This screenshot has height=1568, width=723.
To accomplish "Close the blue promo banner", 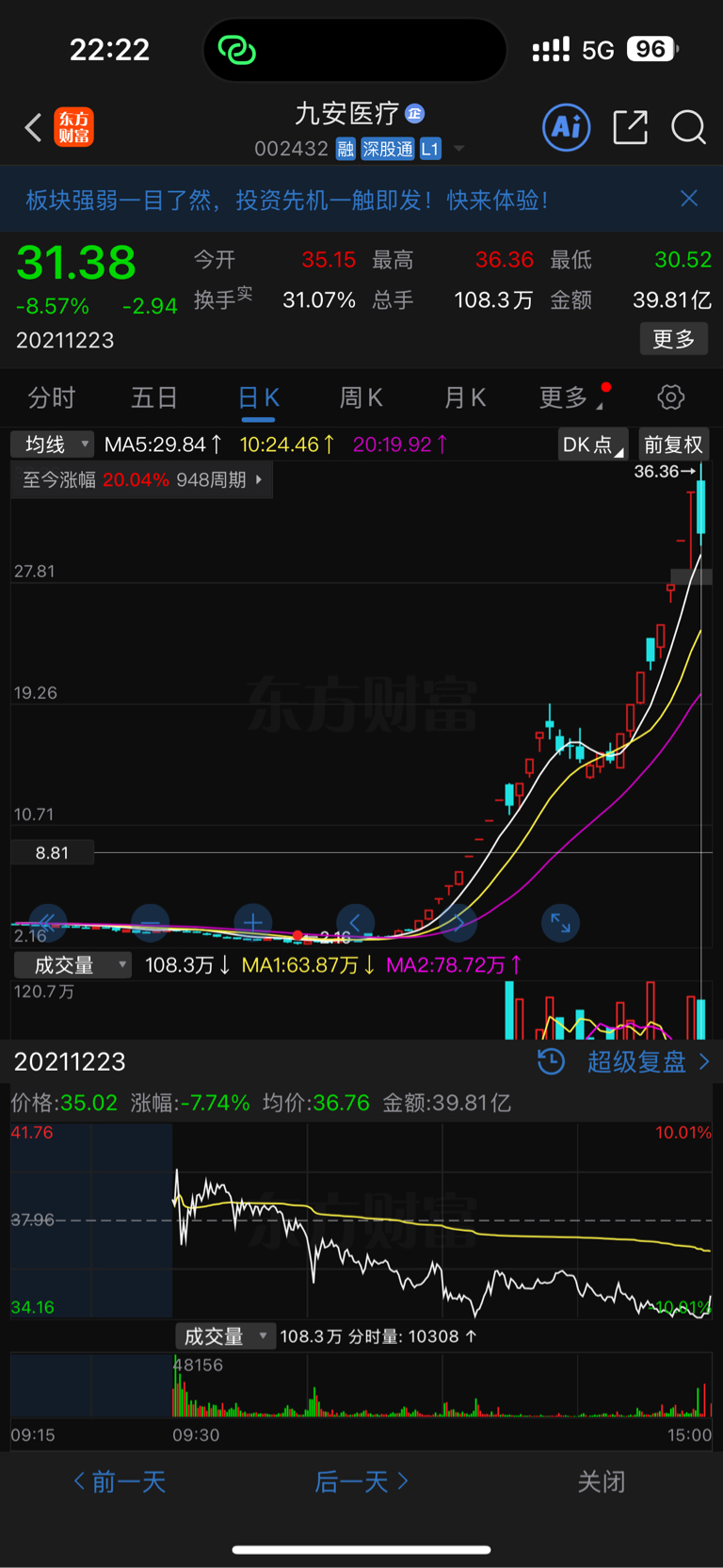I will pos(689,198).
